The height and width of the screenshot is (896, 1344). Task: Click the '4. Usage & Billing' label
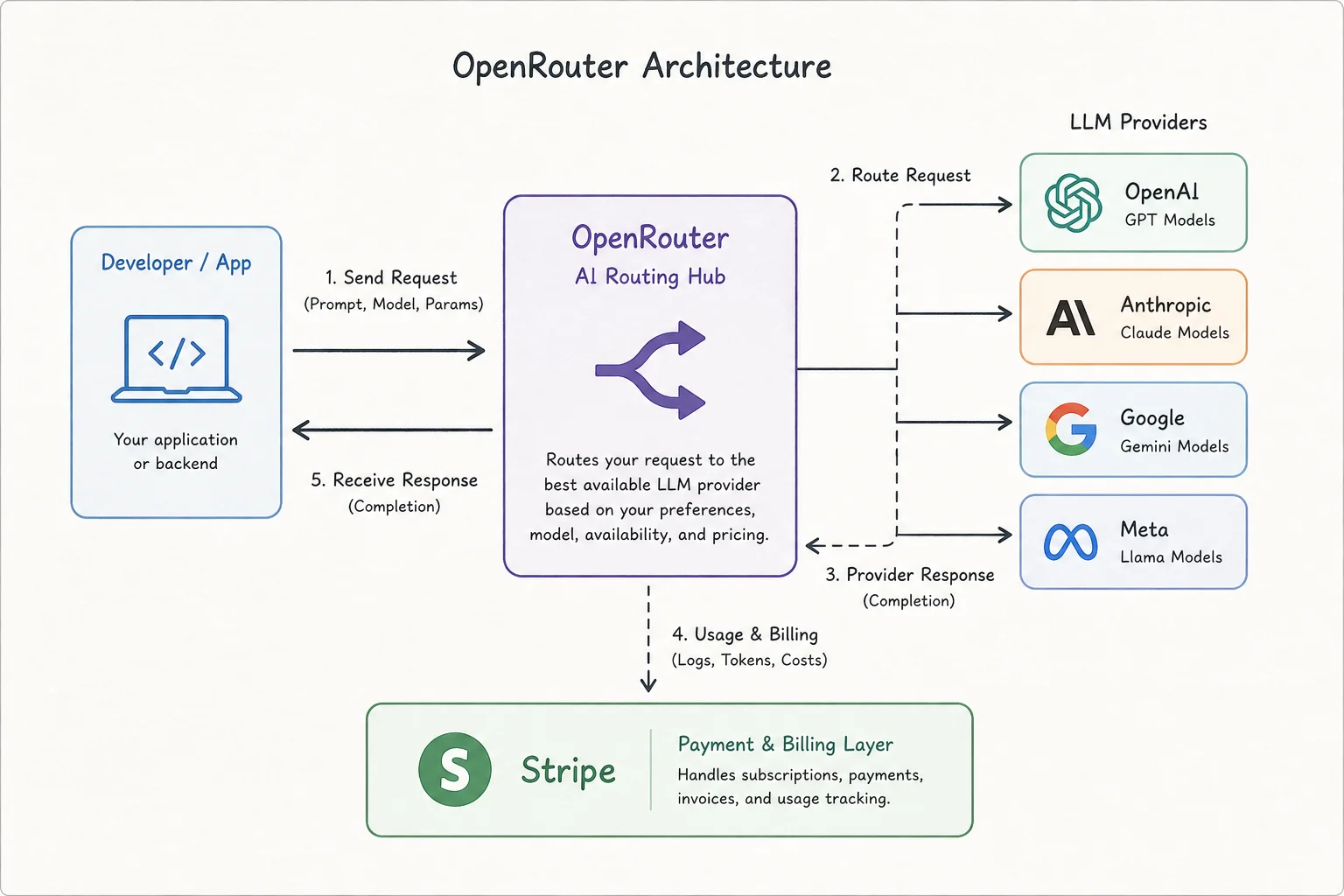745,634
